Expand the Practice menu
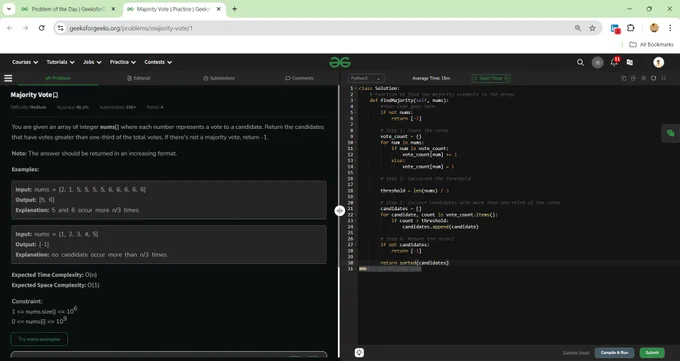 pos(123,62)
